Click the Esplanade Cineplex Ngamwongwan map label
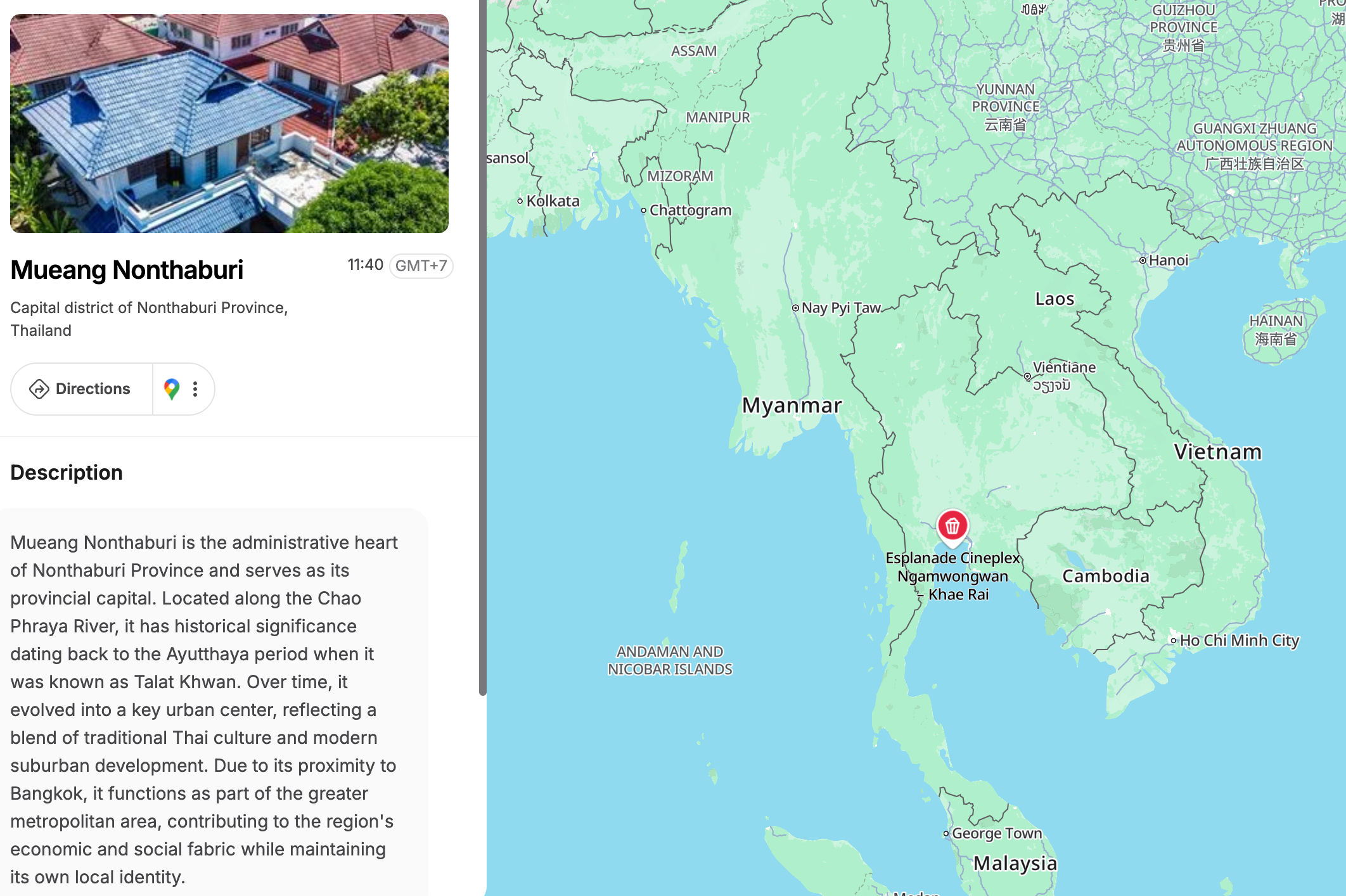The height and width of the screenshot is (896, 1346). (952, 576)
